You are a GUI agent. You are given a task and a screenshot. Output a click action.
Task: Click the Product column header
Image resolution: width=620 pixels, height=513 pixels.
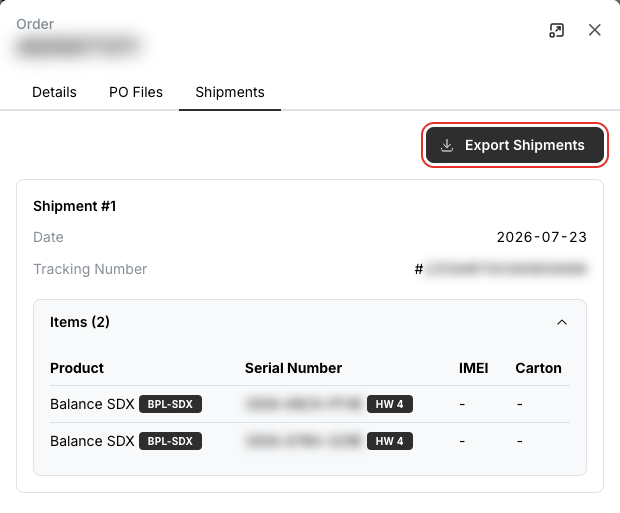(77, 368)
